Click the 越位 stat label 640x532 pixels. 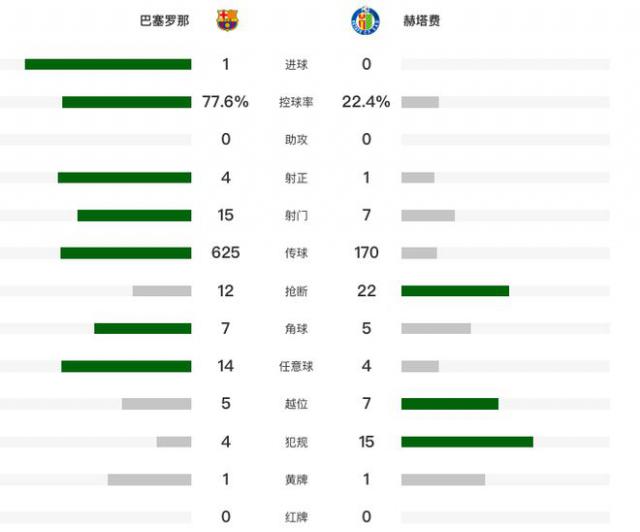coord(296,404)
